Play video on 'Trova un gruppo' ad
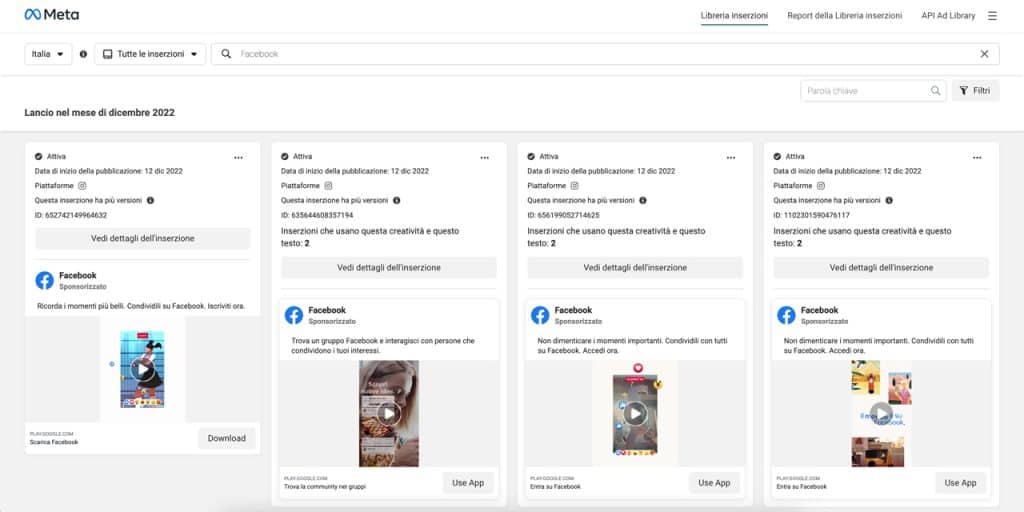 (x=389, y=413)
